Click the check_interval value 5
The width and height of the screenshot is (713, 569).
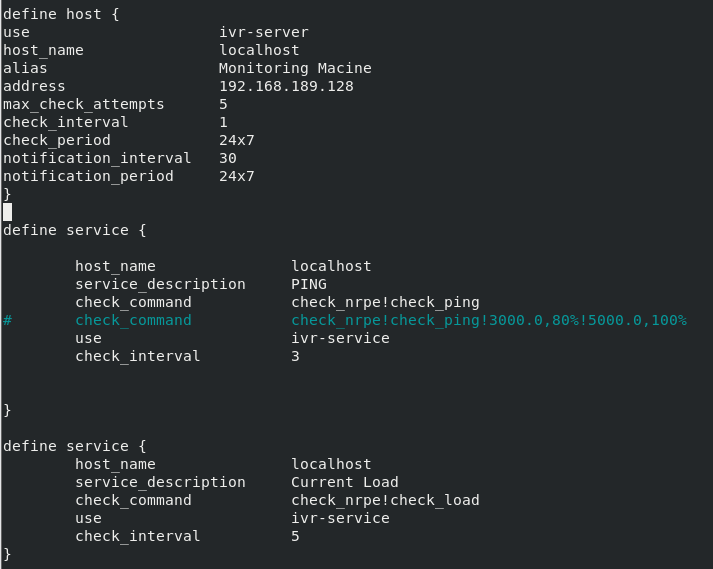[296, 536]
